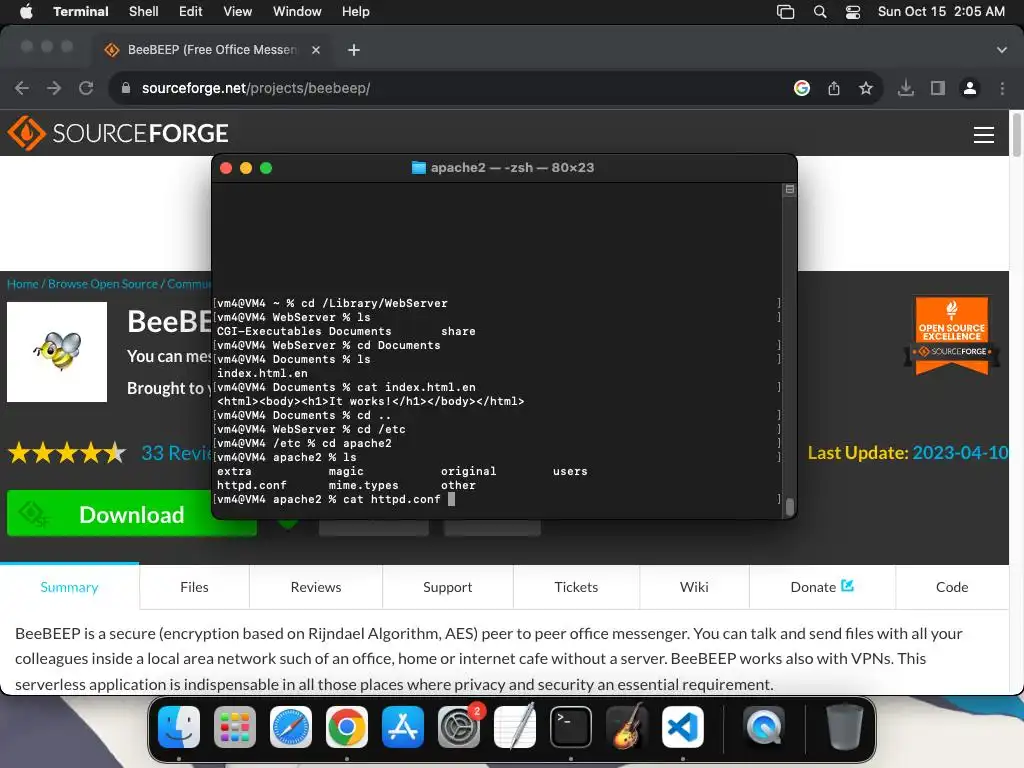Open Launchpad from the Dock

(x=234, y=727)
